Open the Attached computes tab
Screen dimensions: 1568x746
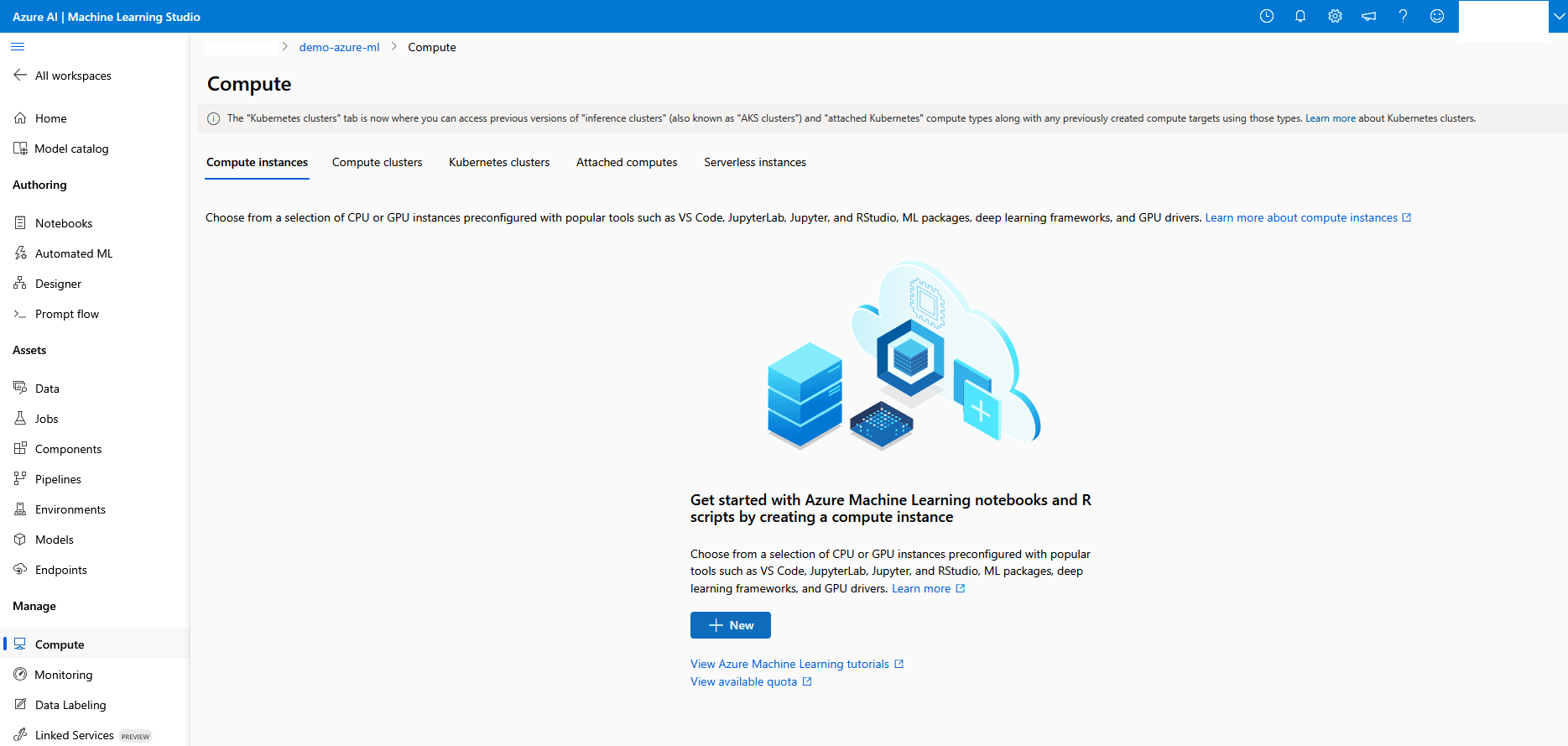point(627,162)
